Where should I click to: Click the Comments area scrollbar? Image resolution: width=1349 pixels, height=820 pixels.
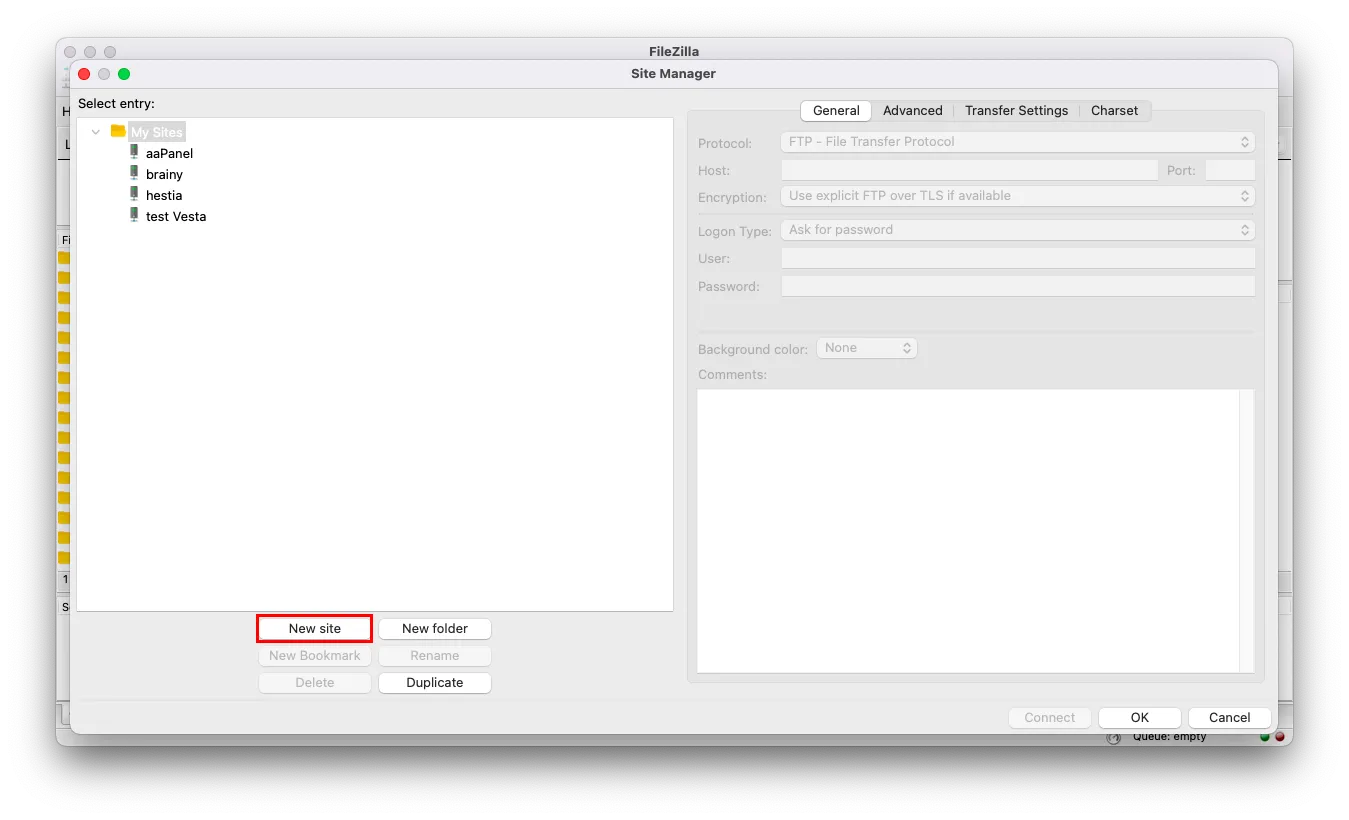1246,531
